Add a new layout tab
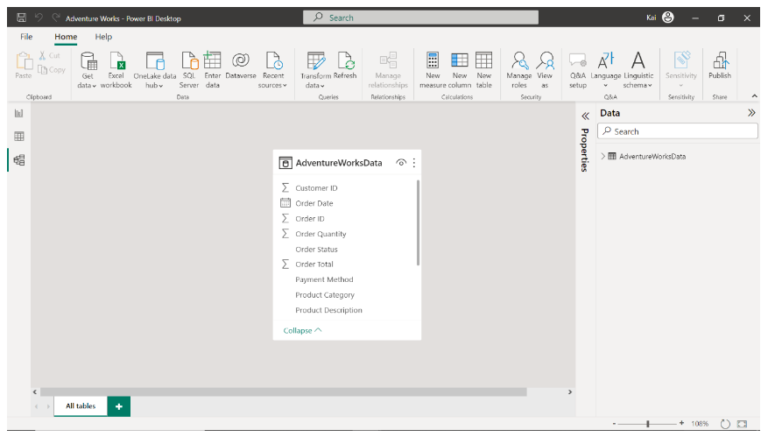 [118, 406]
